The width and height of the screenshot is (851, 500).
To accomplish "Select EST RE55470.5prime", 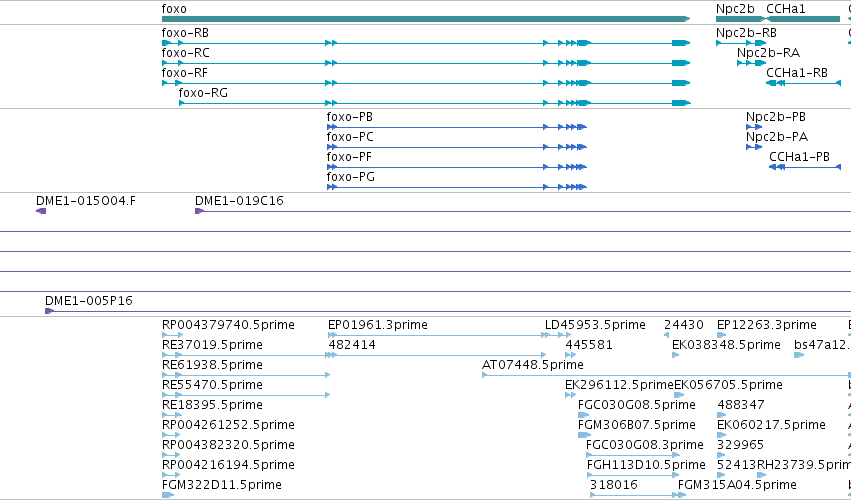I will 212,385.
